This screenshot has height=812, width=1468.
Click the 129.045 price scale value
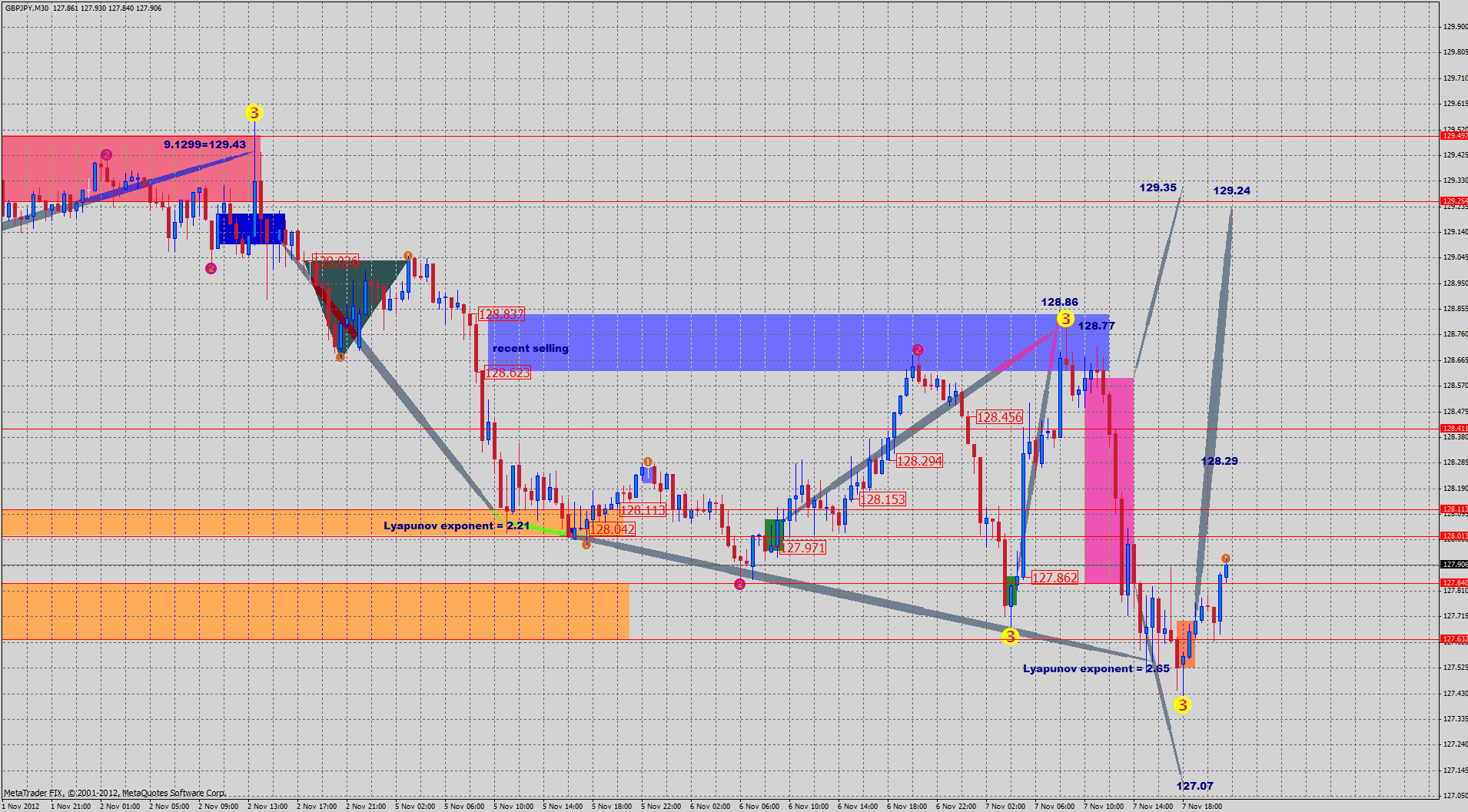pyautogui.click(x=1455, y=257)
